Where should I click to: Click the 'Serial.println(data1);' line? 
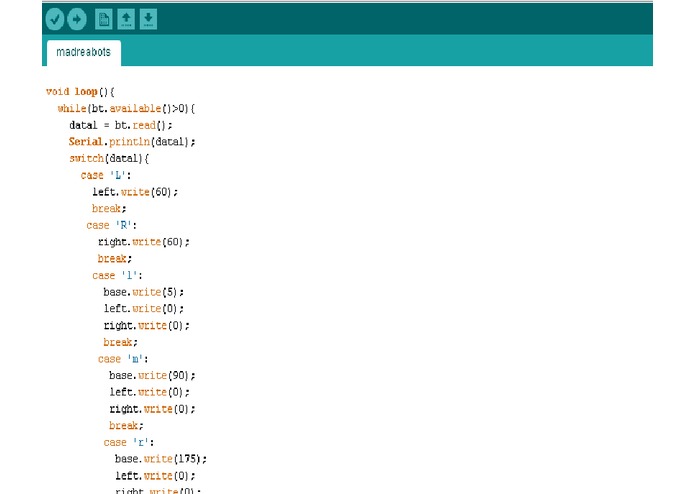(x=132, y=142)
